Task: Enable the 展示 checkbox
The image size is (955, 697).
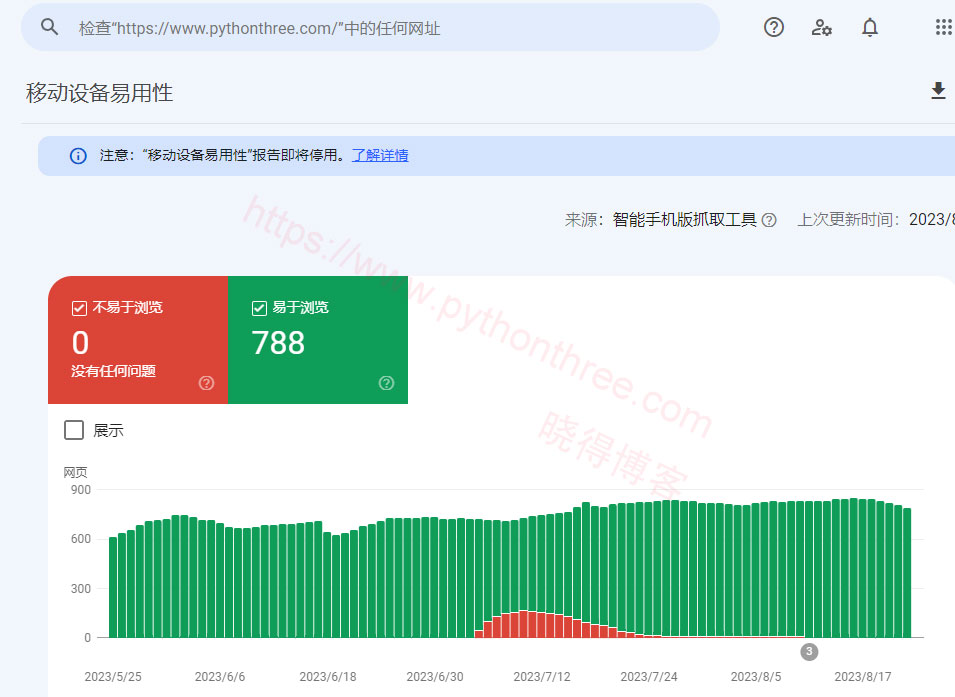Action: pos(74,430)
